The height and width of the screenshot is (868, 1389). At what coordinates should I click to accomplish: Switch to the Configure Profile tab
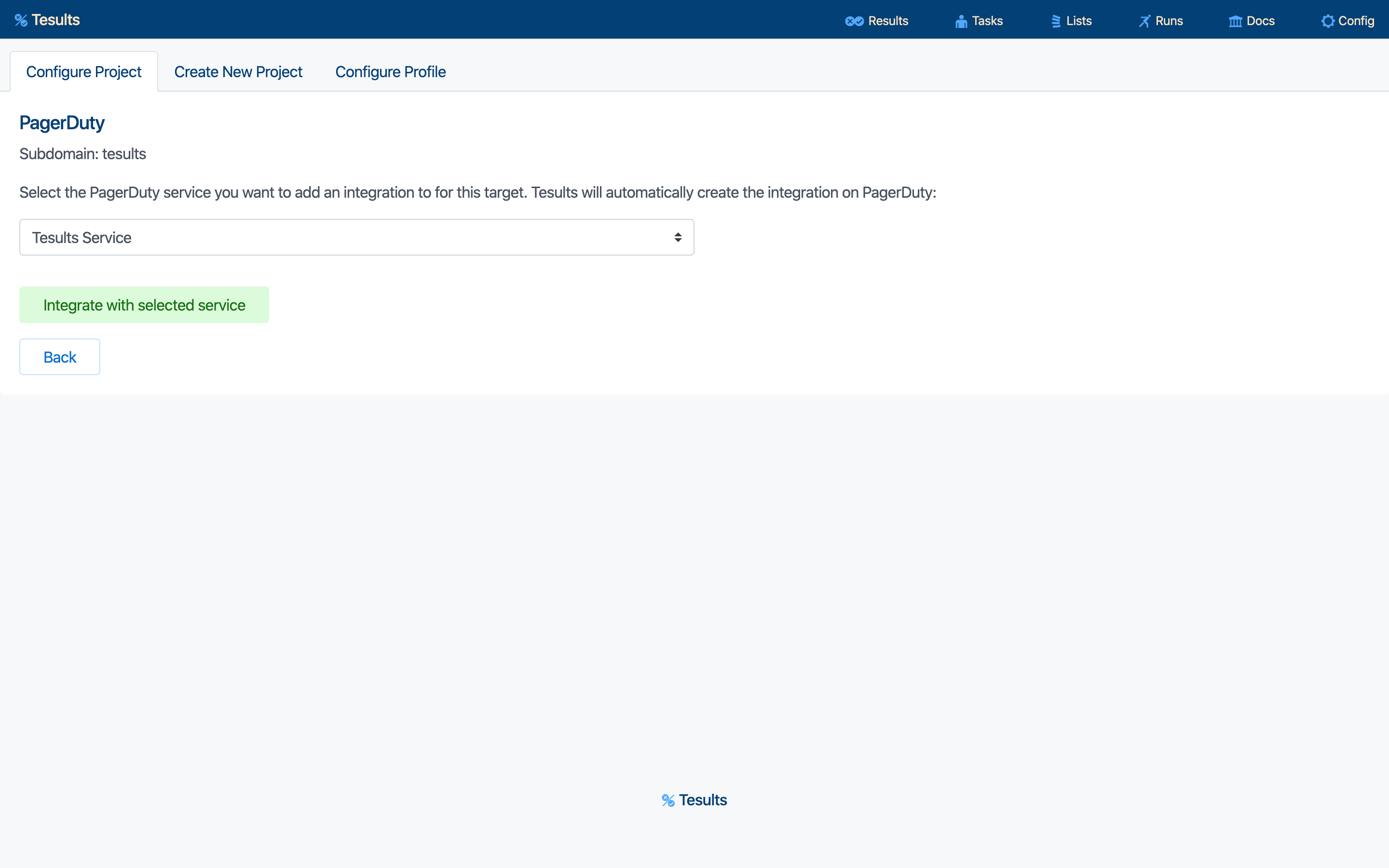390,72
